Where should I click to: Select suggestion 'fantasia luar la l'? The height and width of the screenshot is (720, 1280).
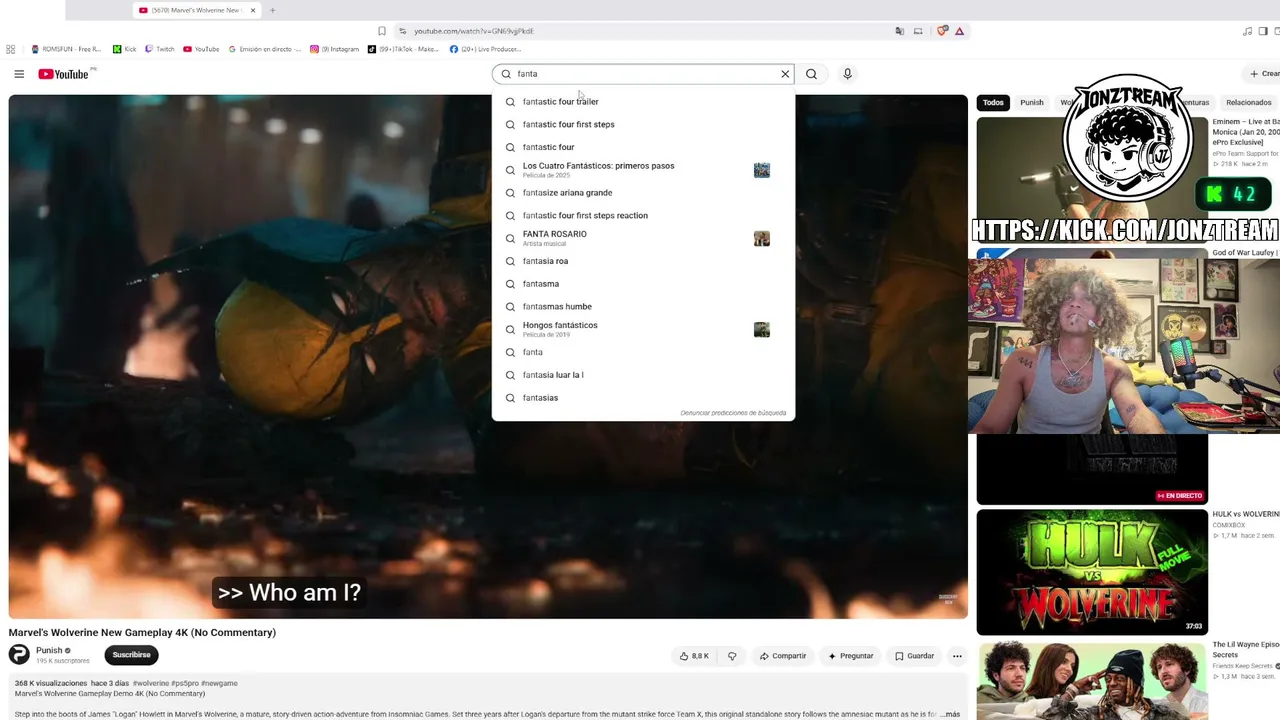[643, 375]
